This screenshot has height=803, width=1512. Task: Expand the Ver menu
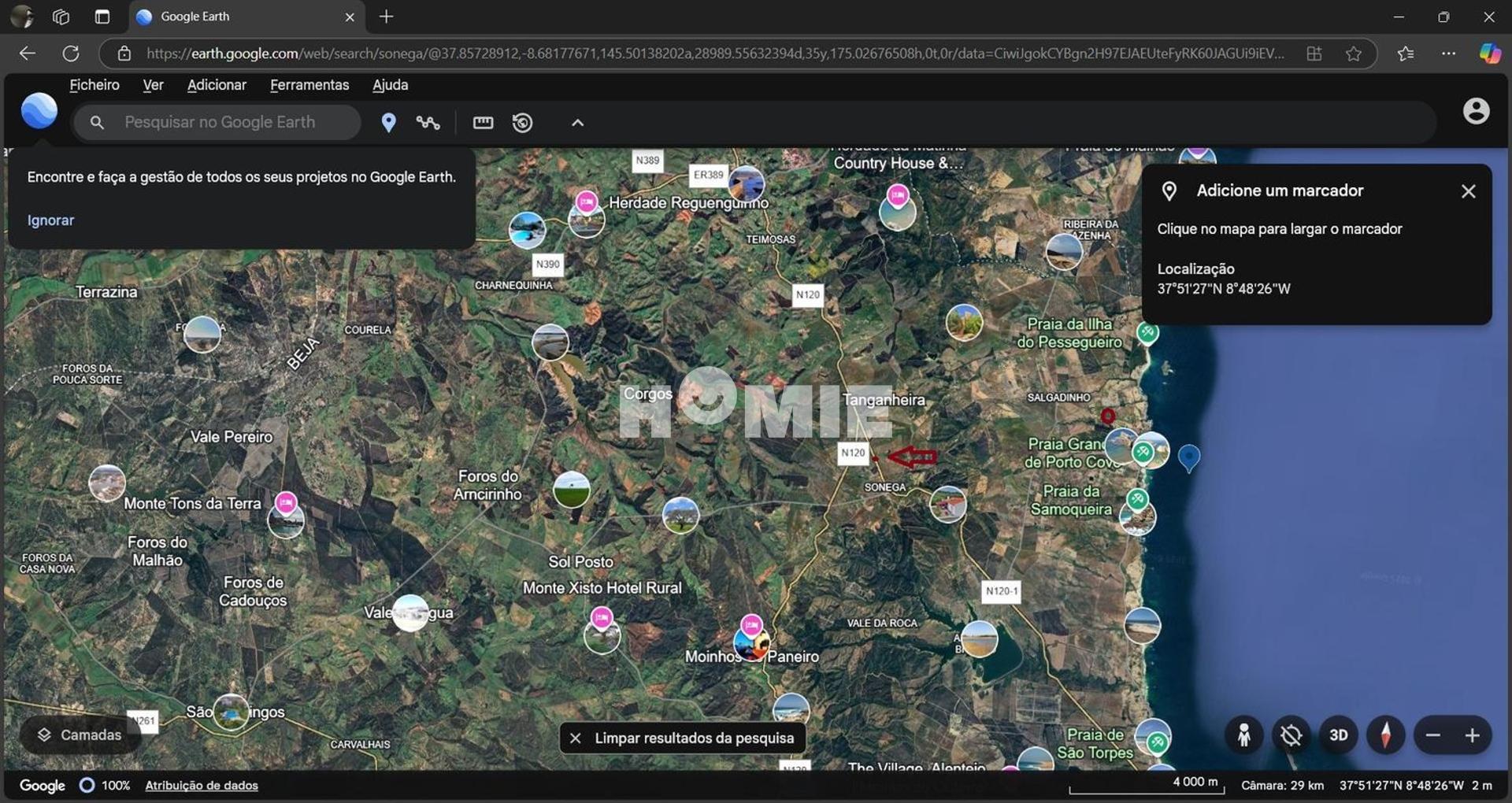point(153,85)
